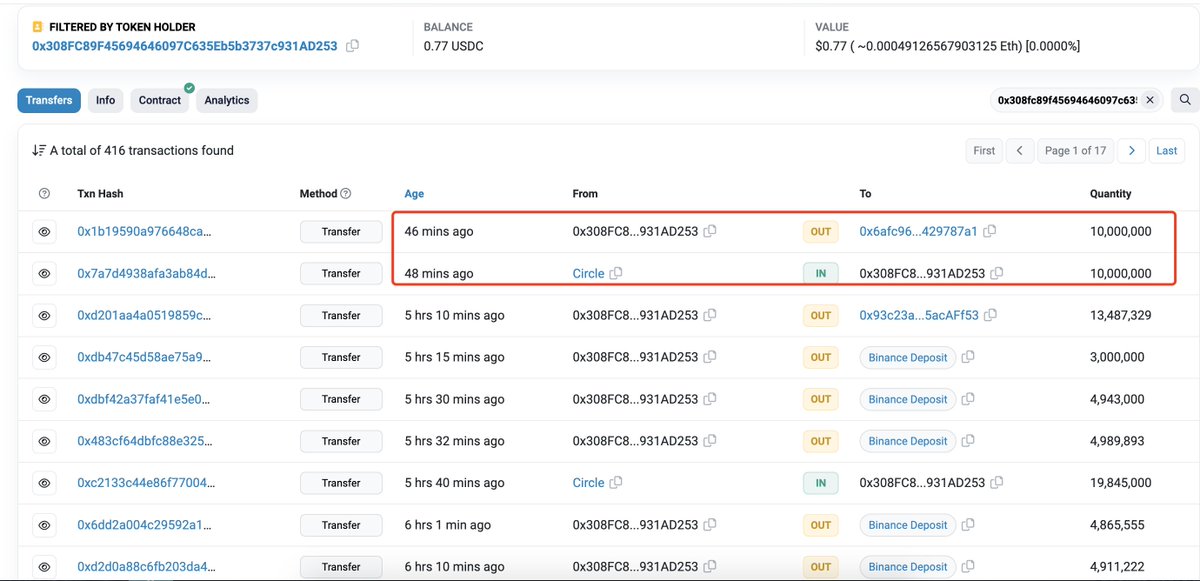View details eye for 0xdb47c45d58ae75a9
This screenshot has width=1200, height=581.
[x=44, y=357]
